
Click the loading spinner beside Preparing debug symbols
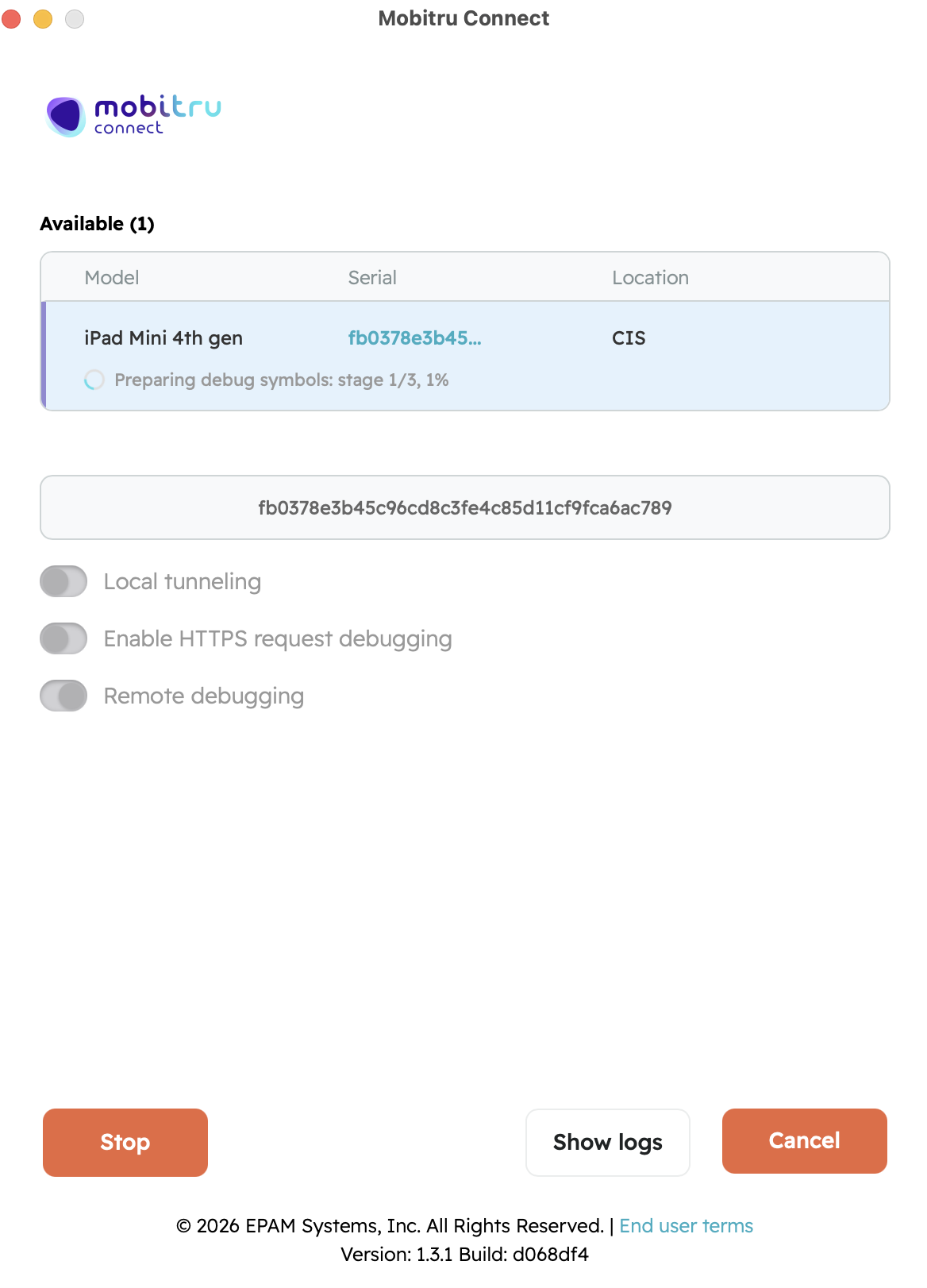(94, 380)
